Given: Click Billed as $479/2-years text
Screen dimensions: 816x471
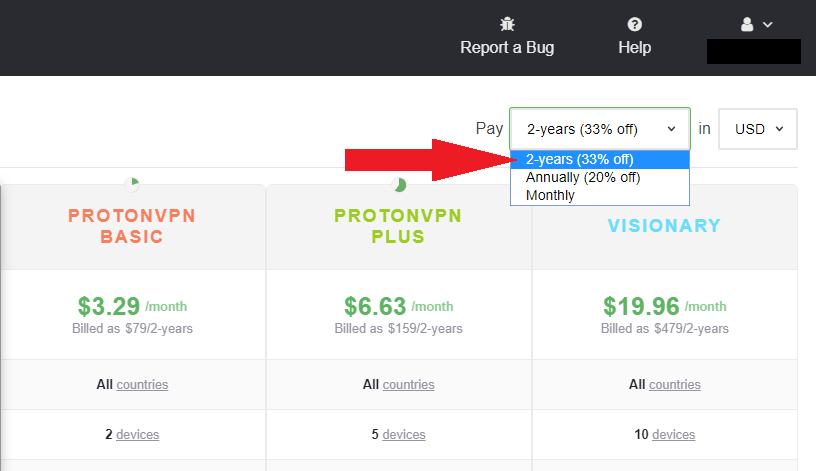Looking at the screenshot, I should point(665,328).
